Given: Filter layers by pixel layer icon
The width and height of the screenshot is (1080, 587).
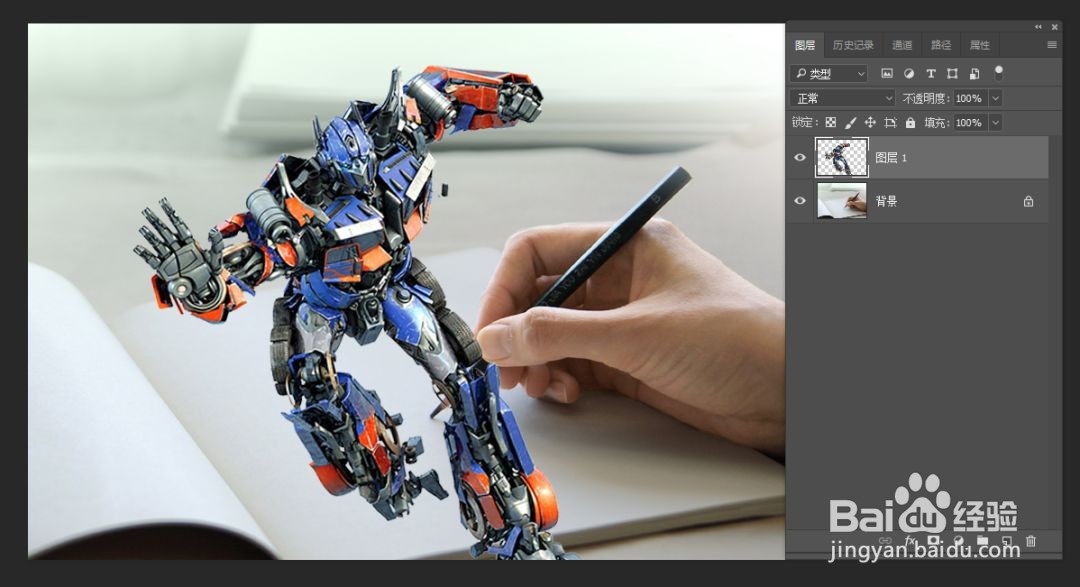Looking at the screenshot, I should 887,73.
